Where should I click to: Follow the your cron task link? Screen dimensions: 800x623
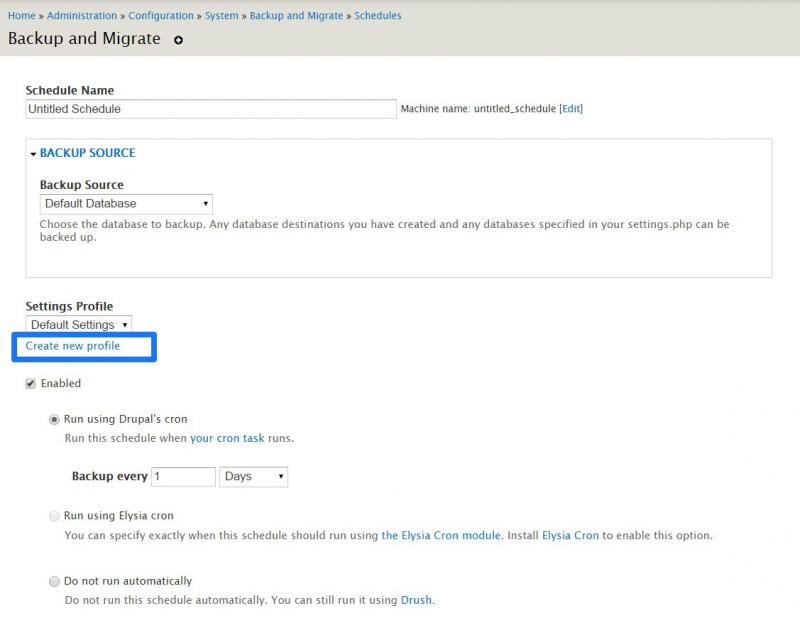[x=227, y=438]
